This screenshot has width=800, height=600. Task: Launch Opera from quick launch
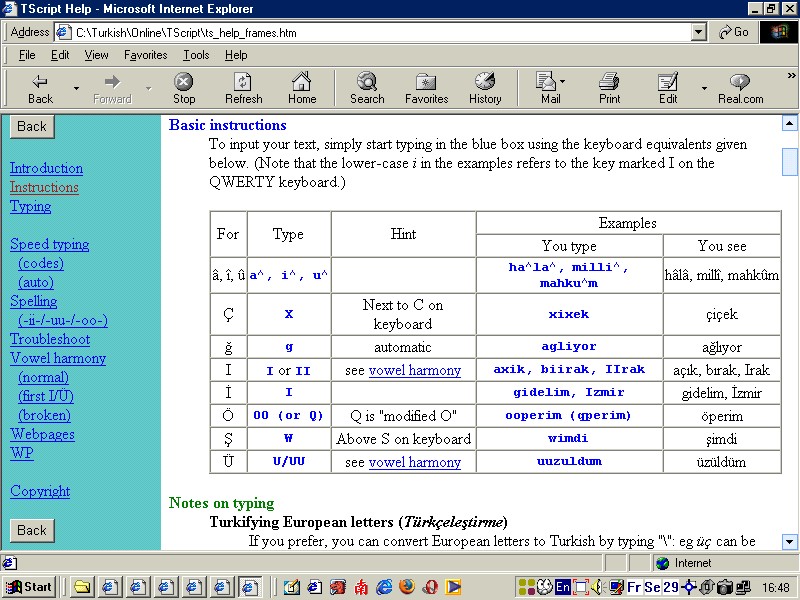430,587
